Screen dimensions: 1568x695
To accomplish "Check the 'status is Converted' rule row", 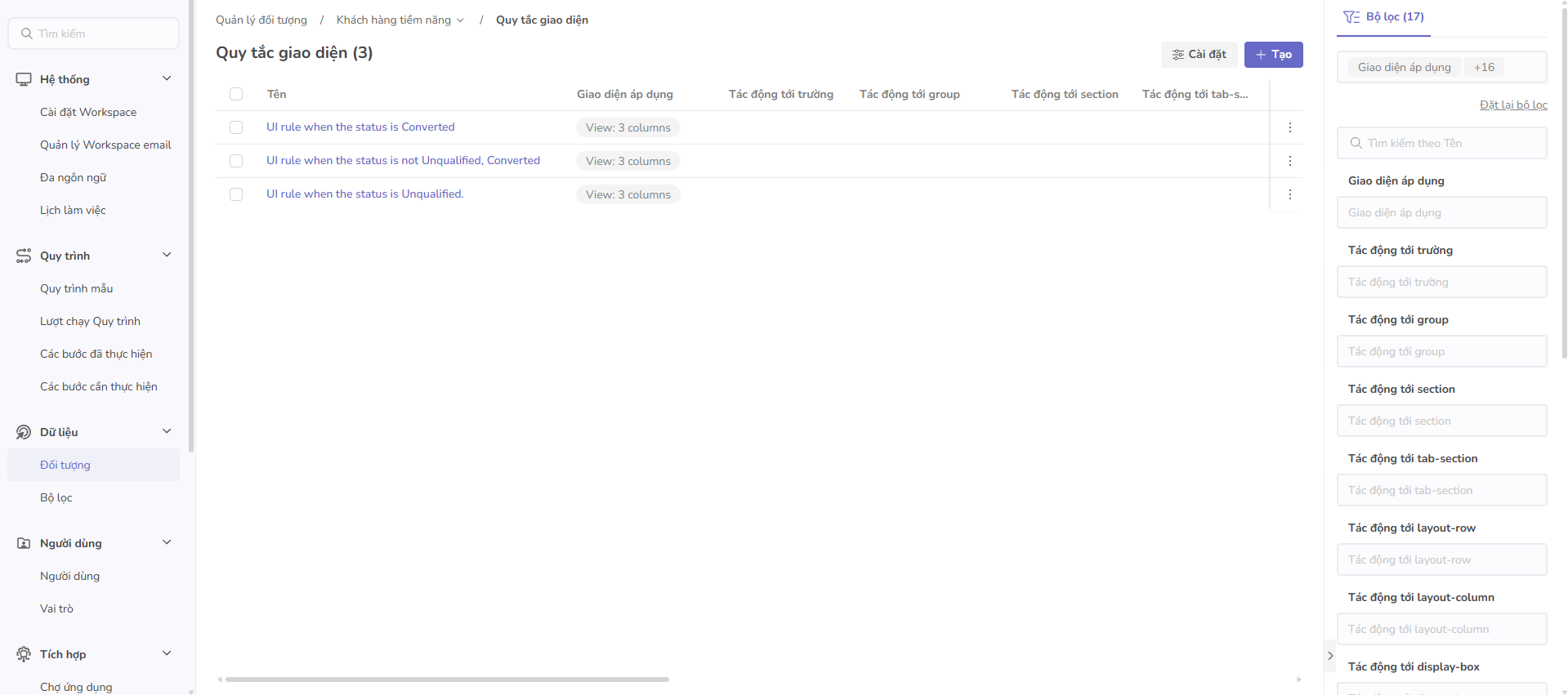I will pos(236,127).
